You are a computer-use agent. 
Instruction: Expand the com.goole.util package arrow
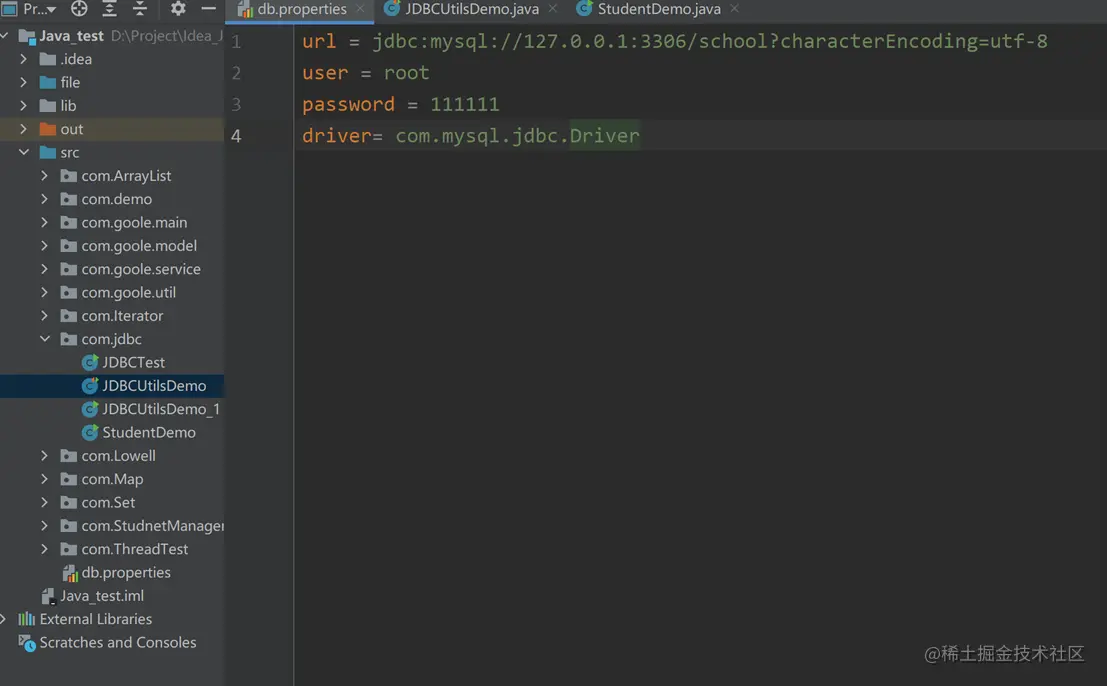click(x=44, y=291)
